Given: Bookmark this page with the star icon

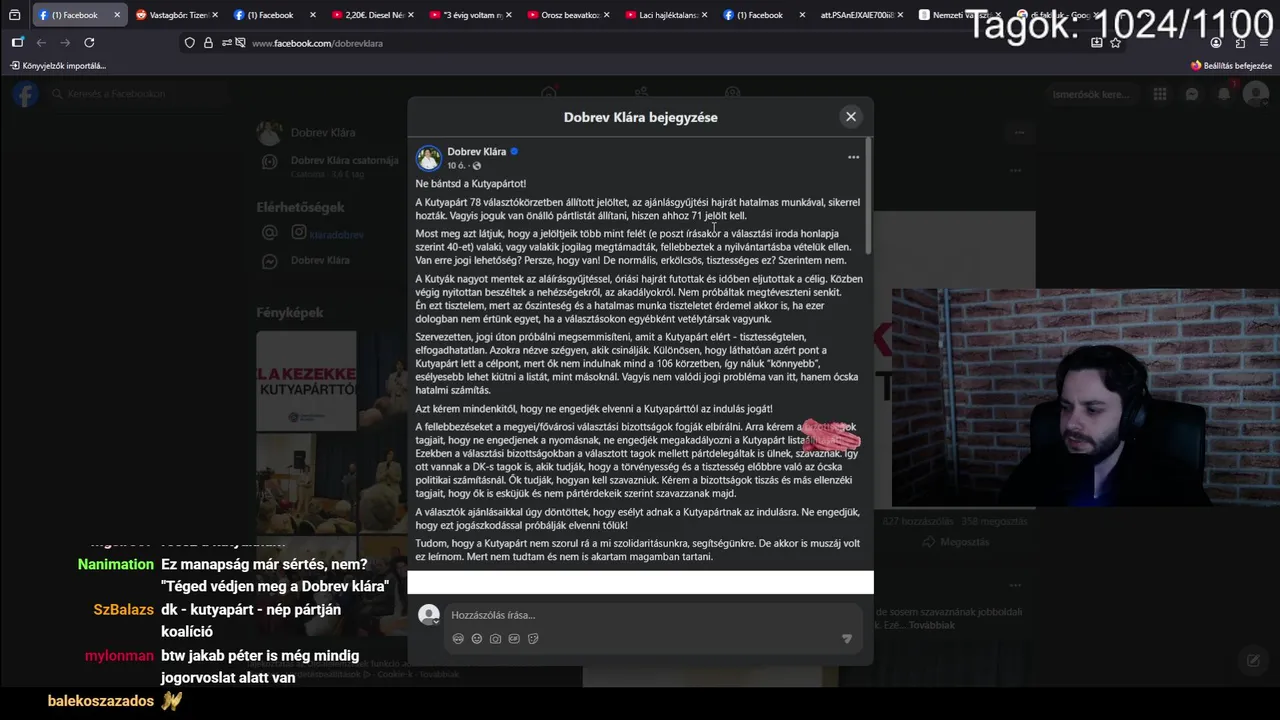Looking at the screenshot, I should 1115,43.
